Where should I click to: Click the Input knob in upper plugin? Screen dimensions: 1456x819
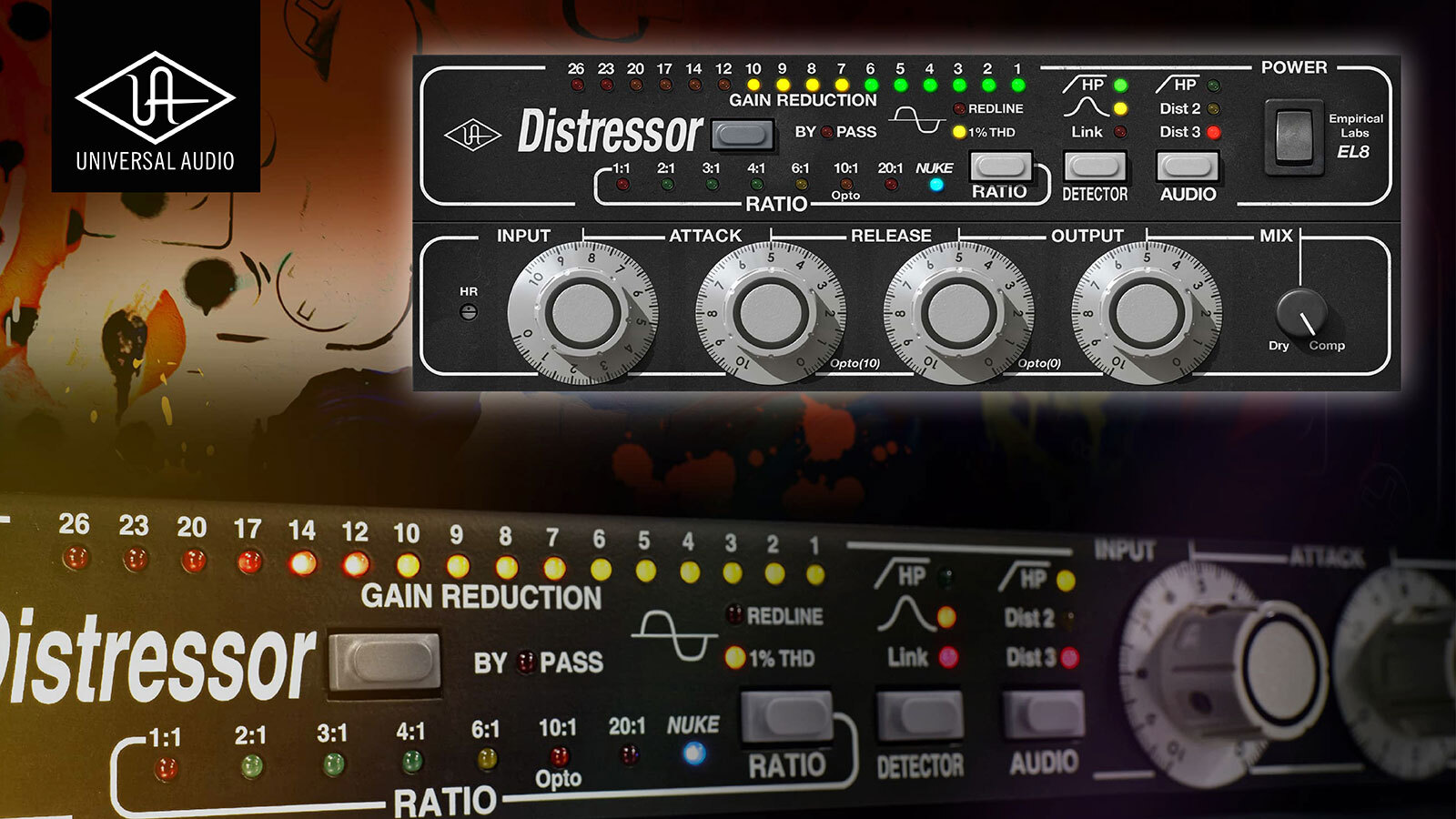point(582,313)
